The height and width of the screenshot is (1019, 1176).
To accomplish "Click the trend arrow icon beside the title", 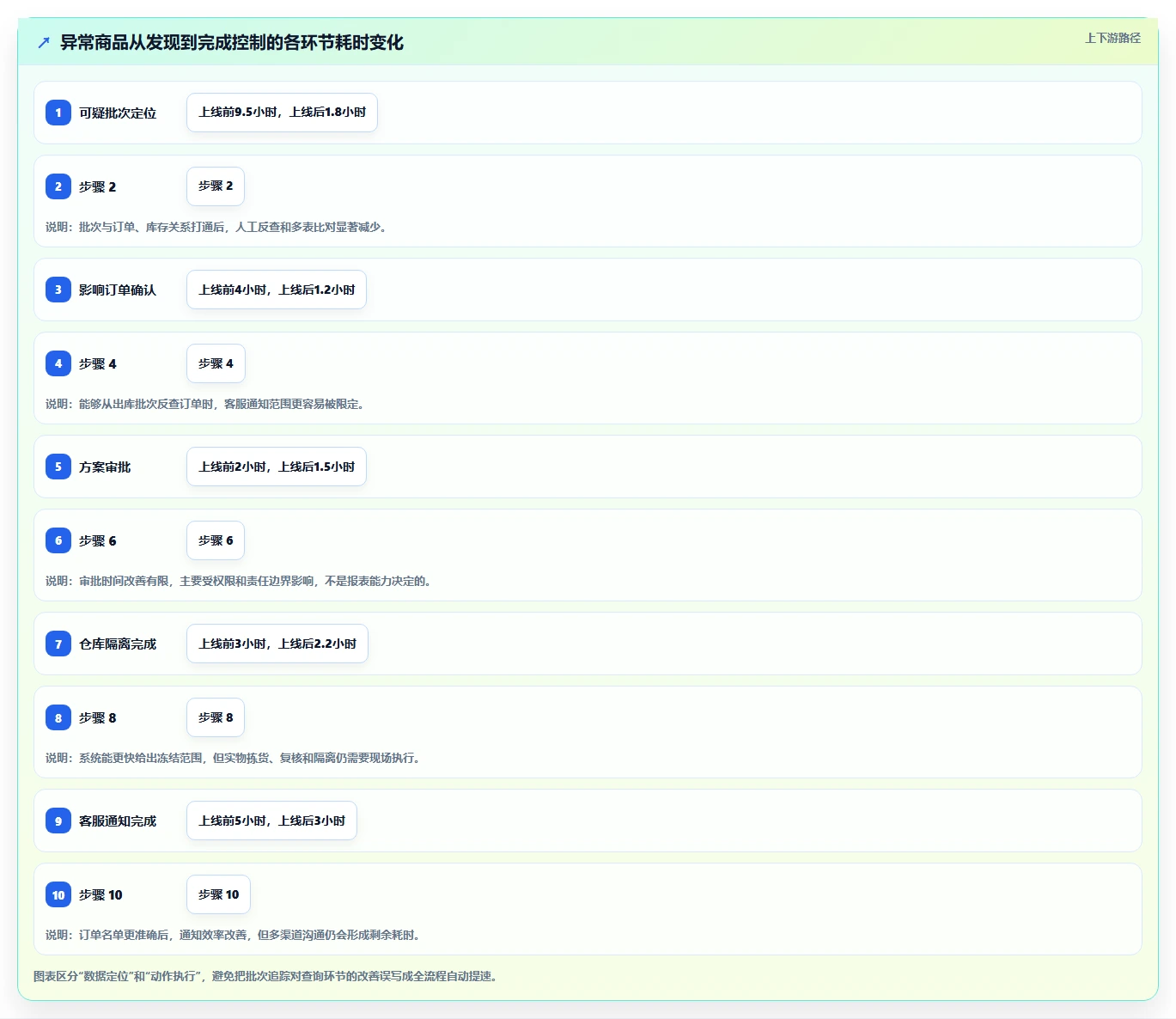I will 44,42.
